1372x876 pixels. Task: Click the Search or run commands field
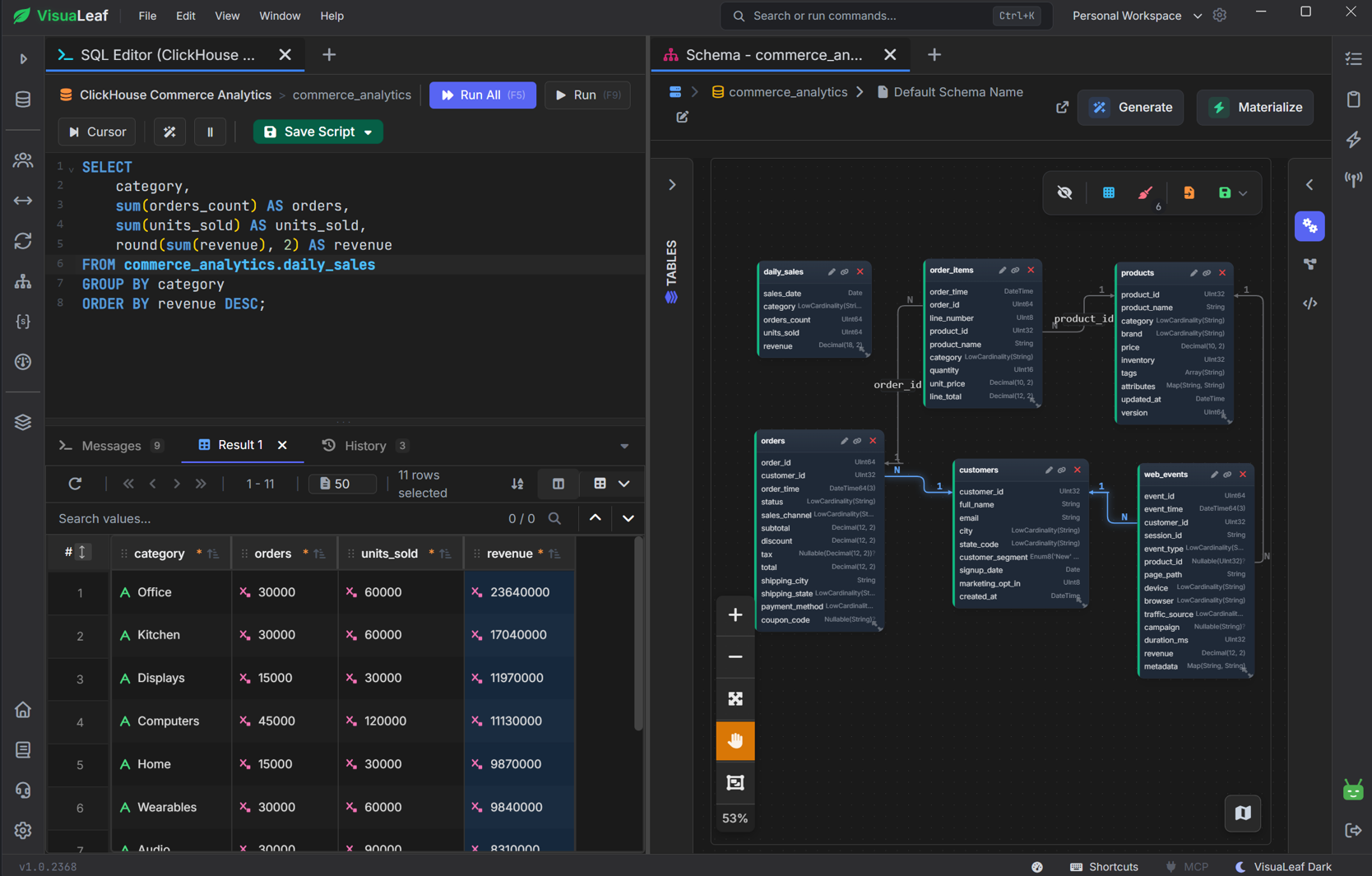coord(887,16)
